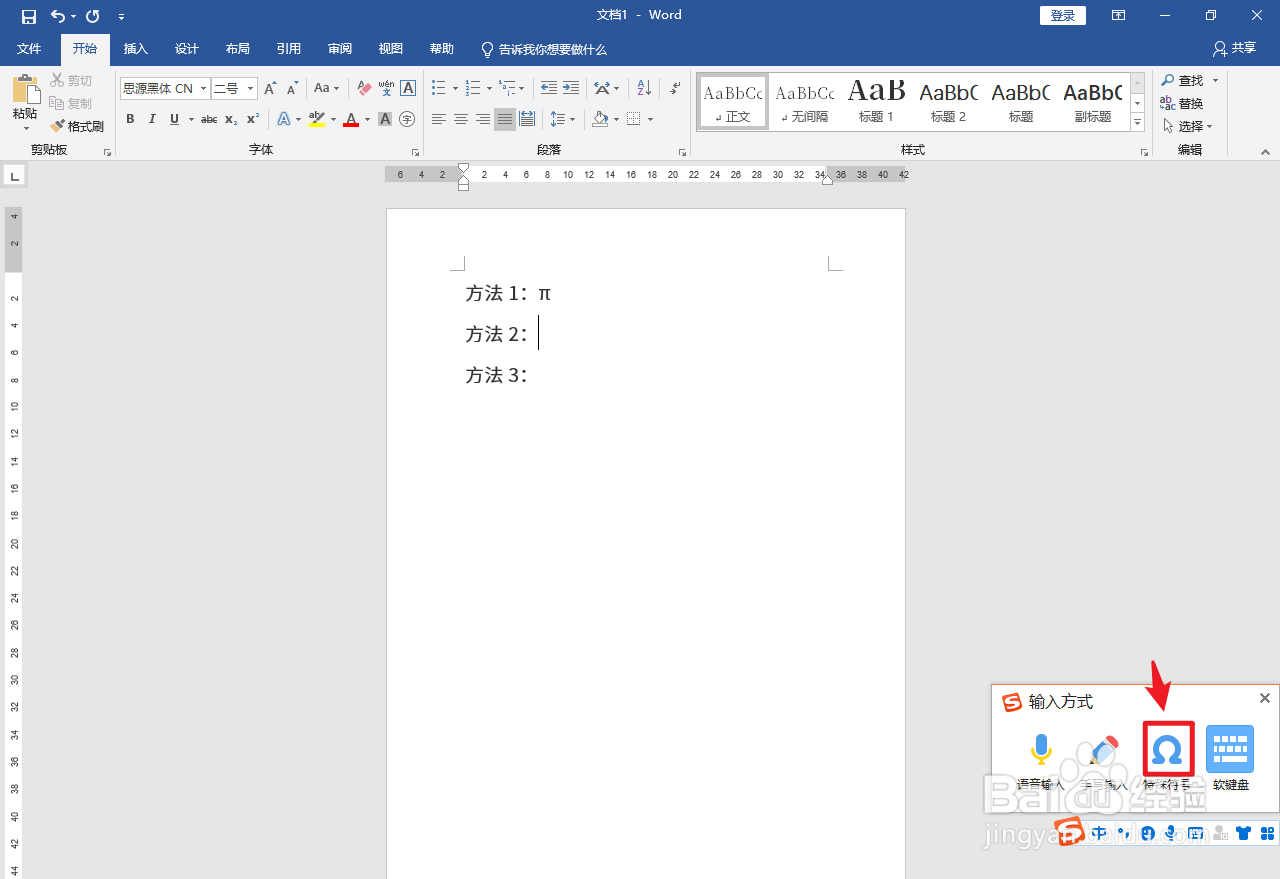This screenshot has height=879, width=1280.
Task: Toggle superscript formatting
Action: 252,119
